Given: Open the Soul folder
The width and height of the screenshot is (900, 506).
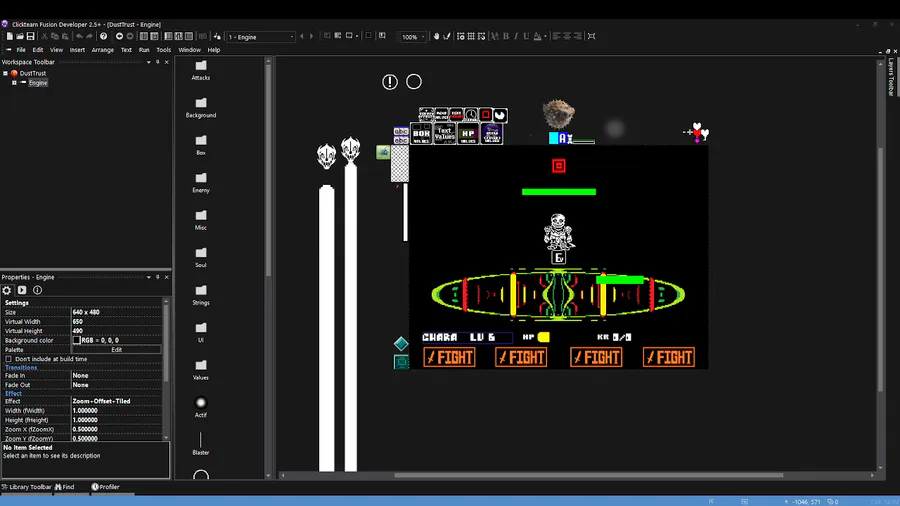Looking at the screenshot, I should tap(200, 258).
